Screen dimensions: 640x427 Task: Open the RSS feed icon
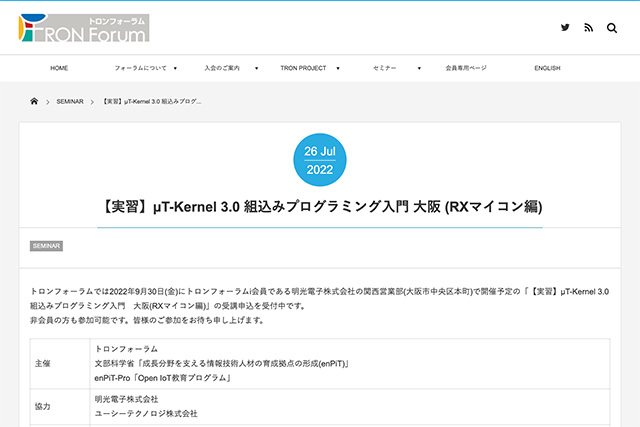pos(588,28)
